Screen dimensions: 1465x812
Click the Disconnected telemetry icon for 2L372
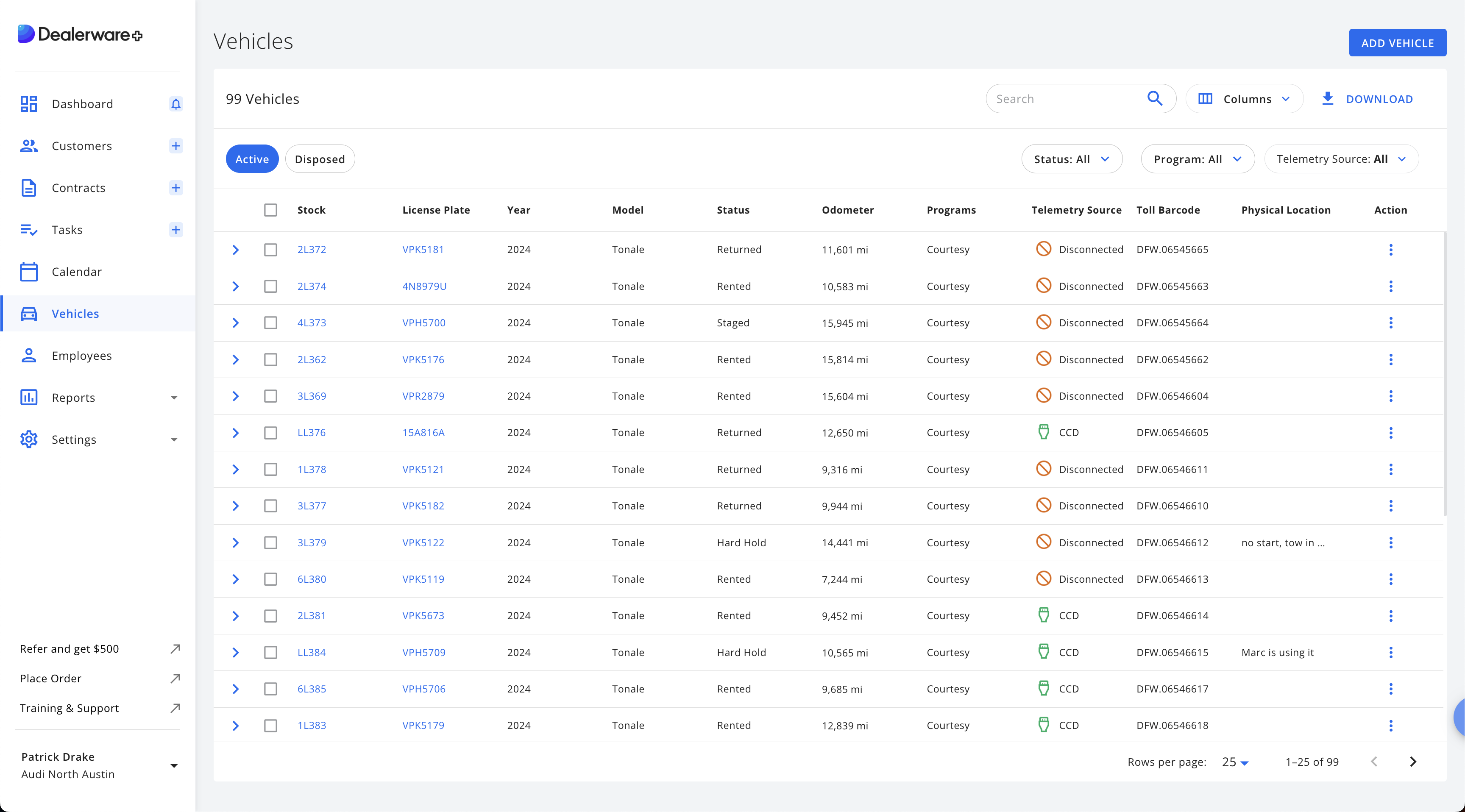(1044, 249)
